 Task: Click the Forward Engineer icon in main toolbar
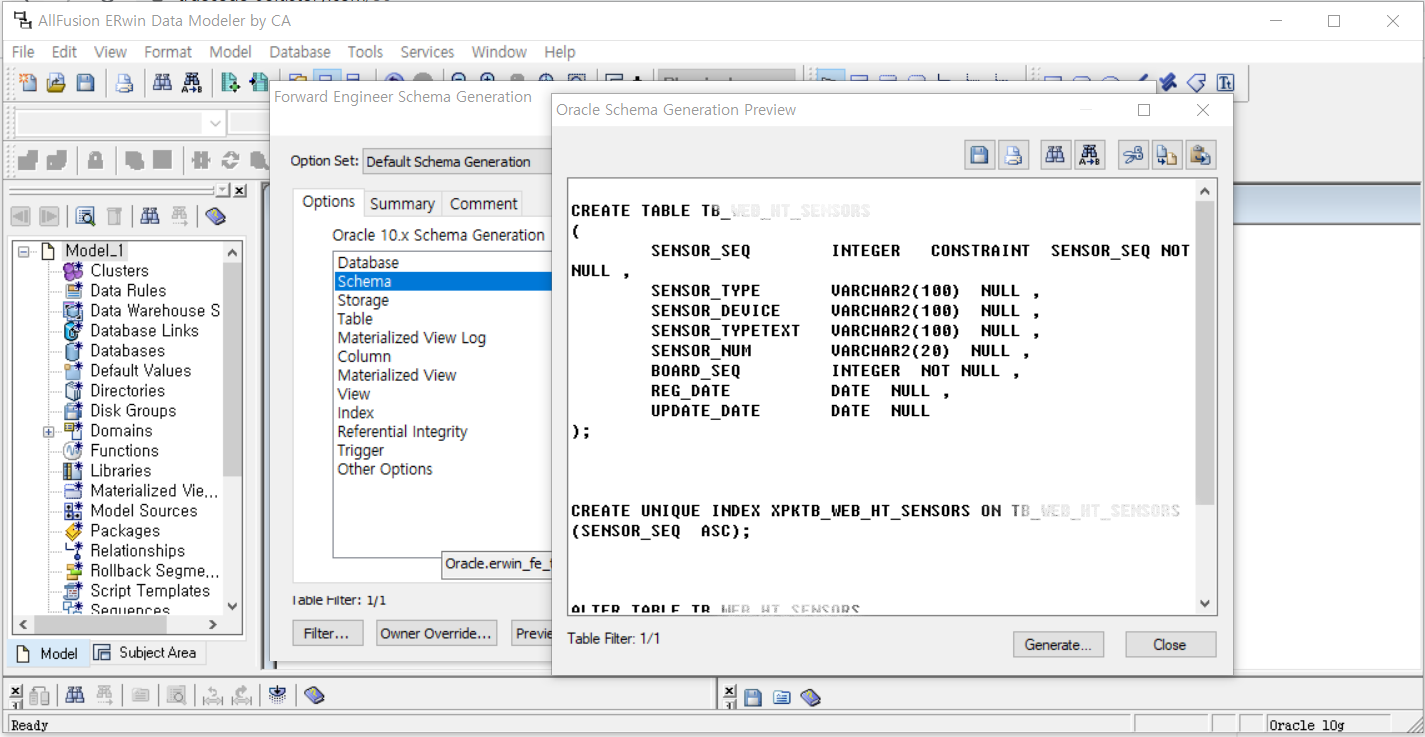[x=230, y=83]
